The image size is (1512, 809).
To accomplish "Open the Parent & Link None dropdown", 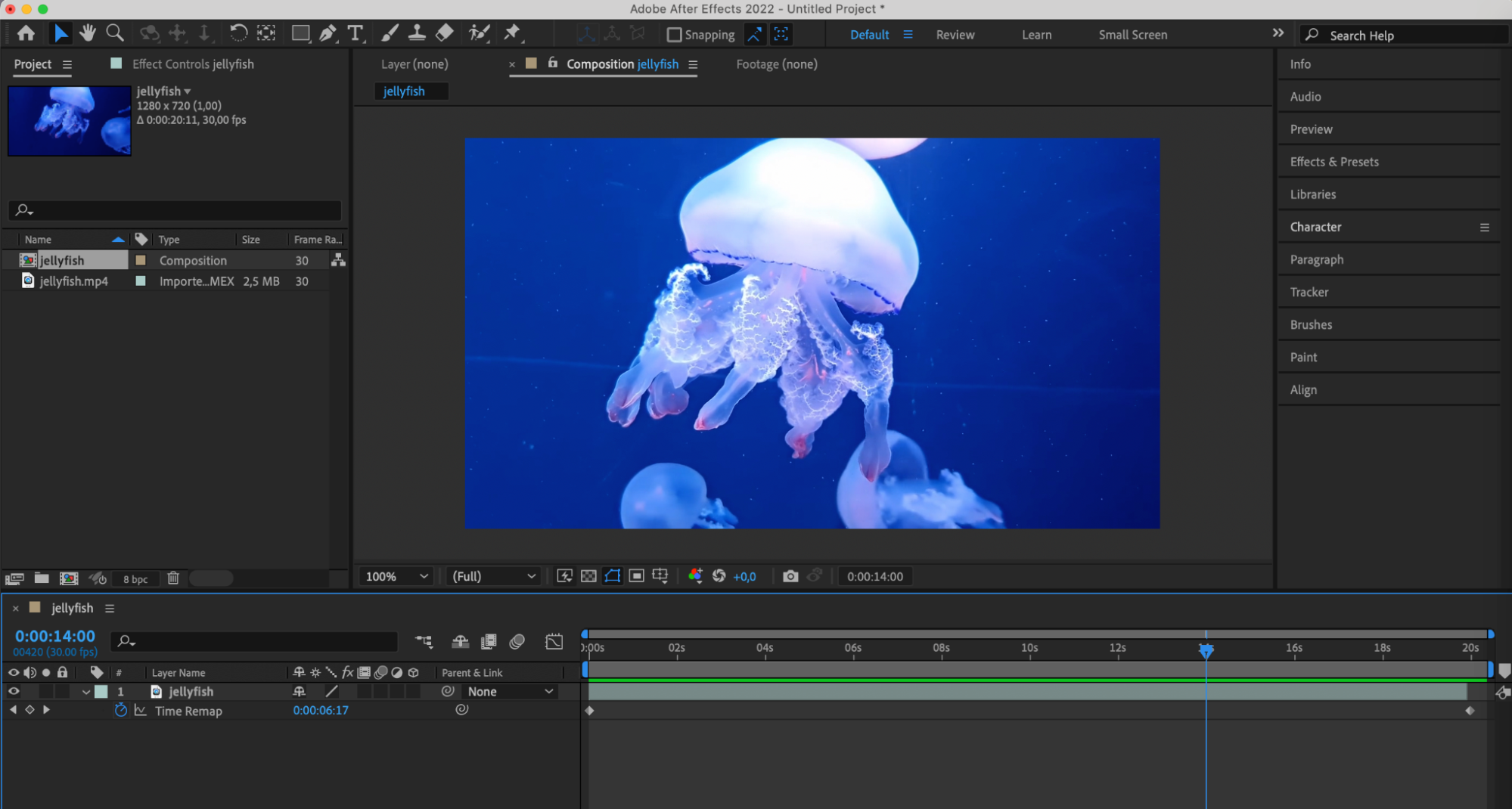I will pyautogui.click(x=510, y=692).
